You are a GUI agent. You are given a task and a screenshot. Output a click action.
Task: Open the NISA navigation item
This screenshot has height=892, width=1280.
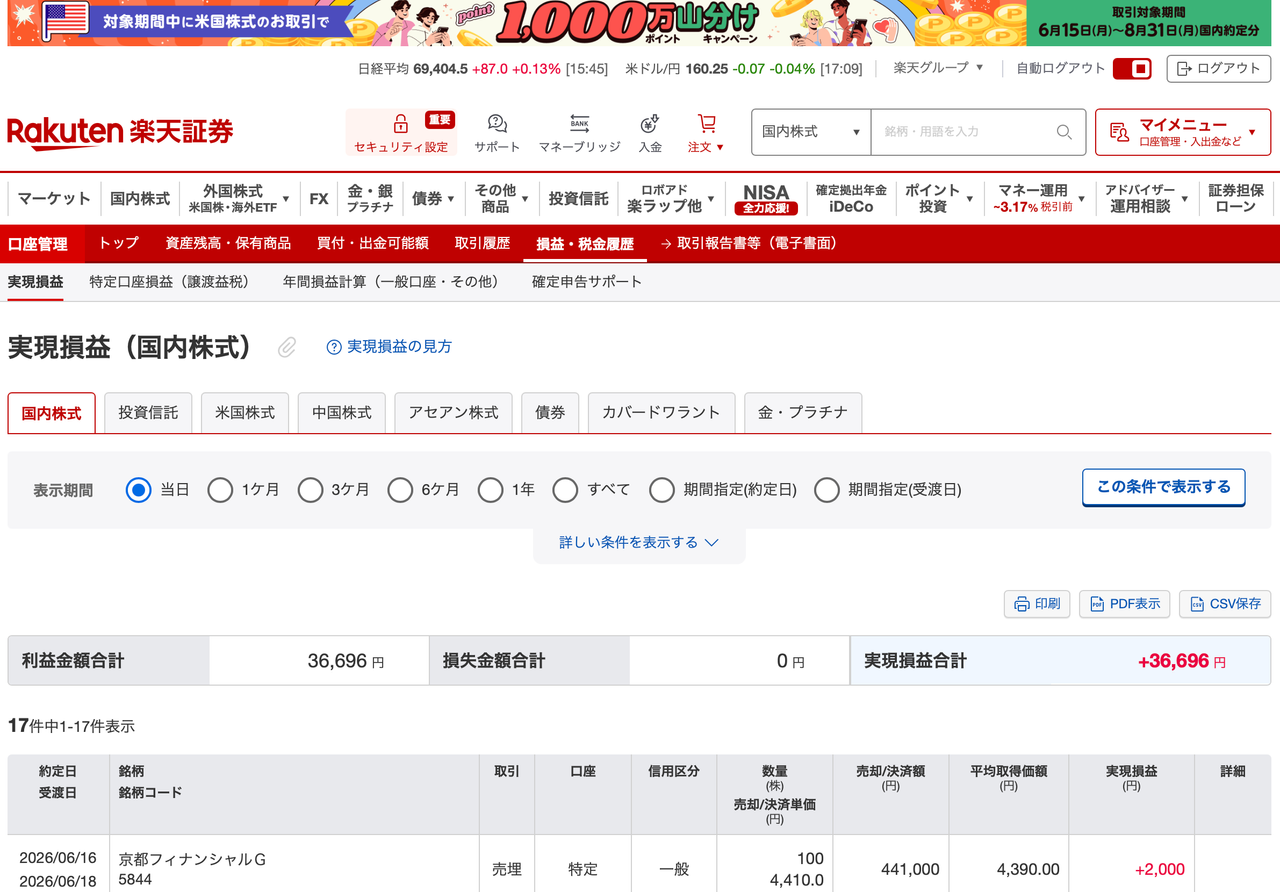(x=766, y=198)
